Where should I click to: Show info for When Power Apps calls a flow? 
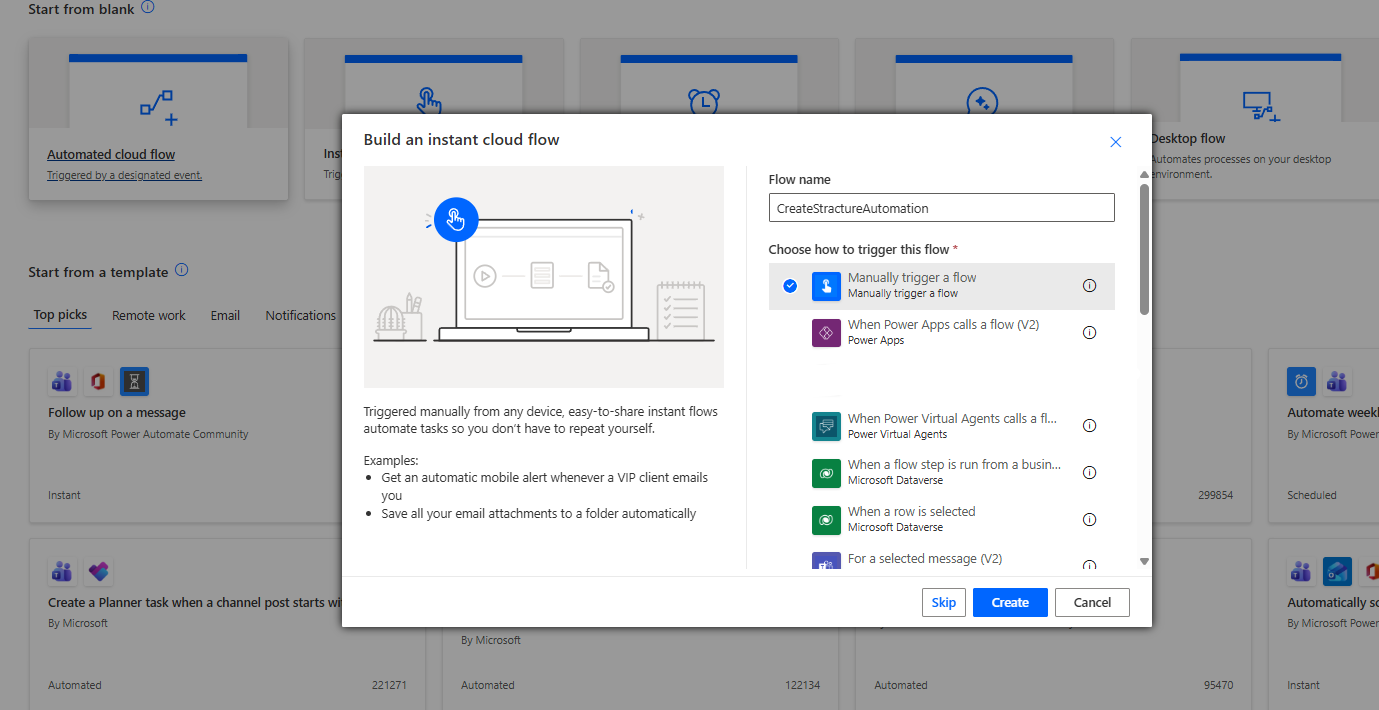[x=1089, y=333]
